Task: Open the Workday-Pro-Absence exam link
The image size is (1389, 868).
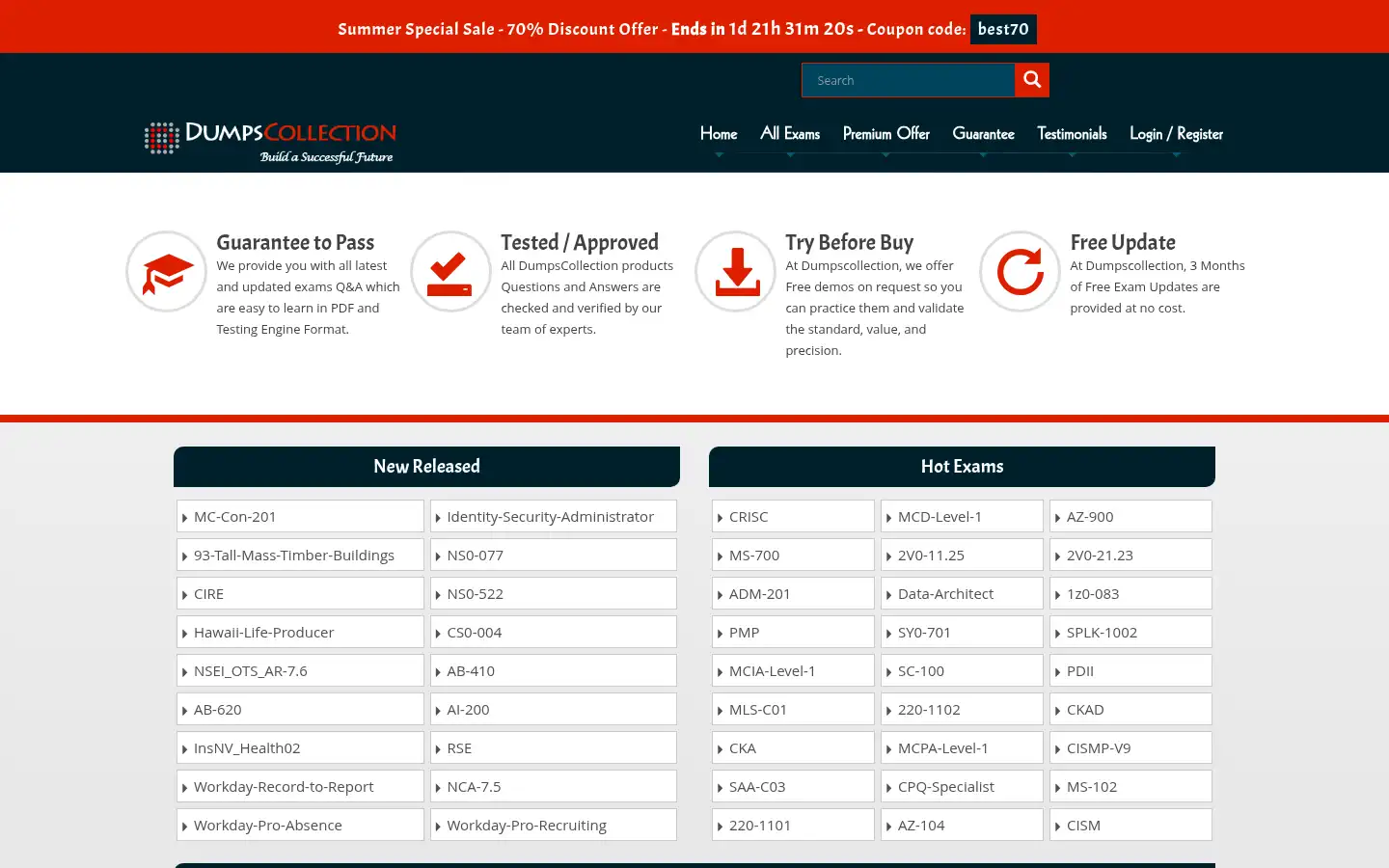Action: (300, 825)
